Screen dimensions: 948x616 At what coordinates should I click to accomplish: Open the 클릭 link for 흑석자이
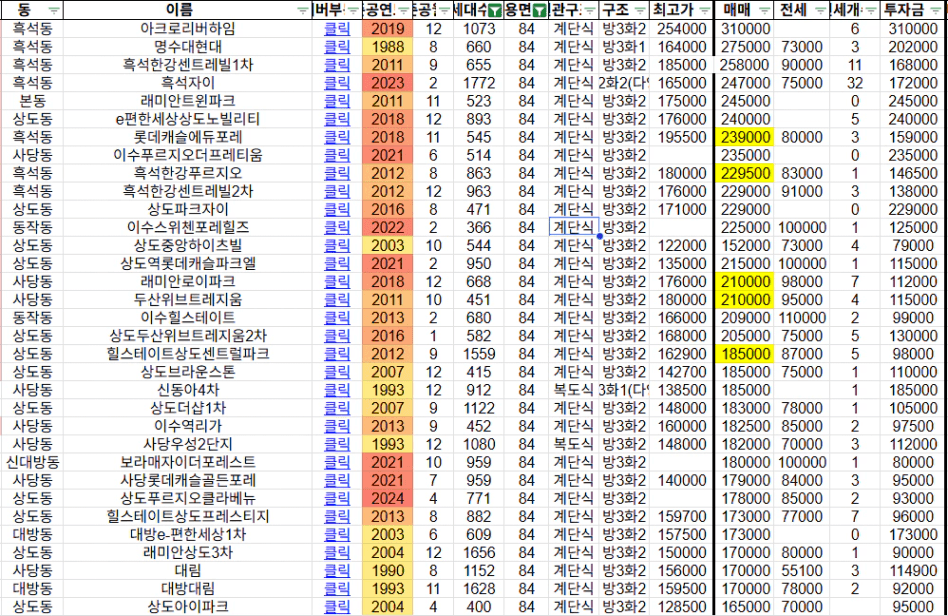pyautogui.click(x=337, y=82)
